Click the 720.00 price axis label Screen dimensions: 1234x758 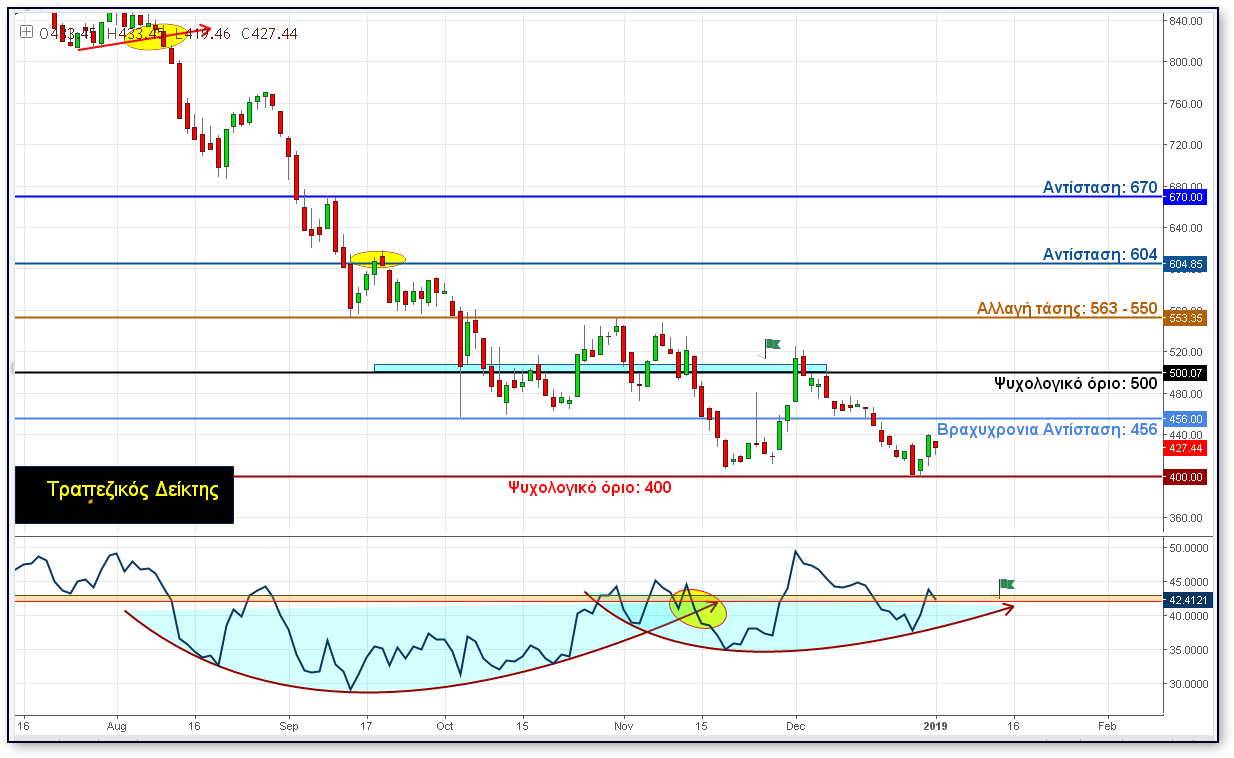coord(1184,145)
